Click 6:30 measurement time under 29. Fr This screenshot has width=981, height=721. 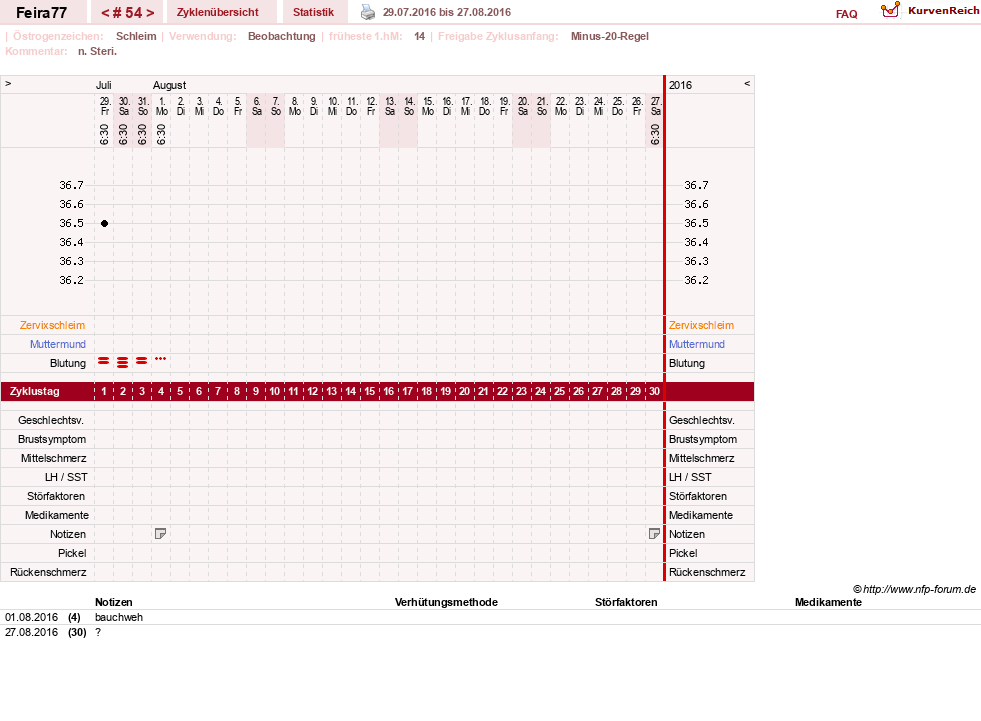click(104, 134)
